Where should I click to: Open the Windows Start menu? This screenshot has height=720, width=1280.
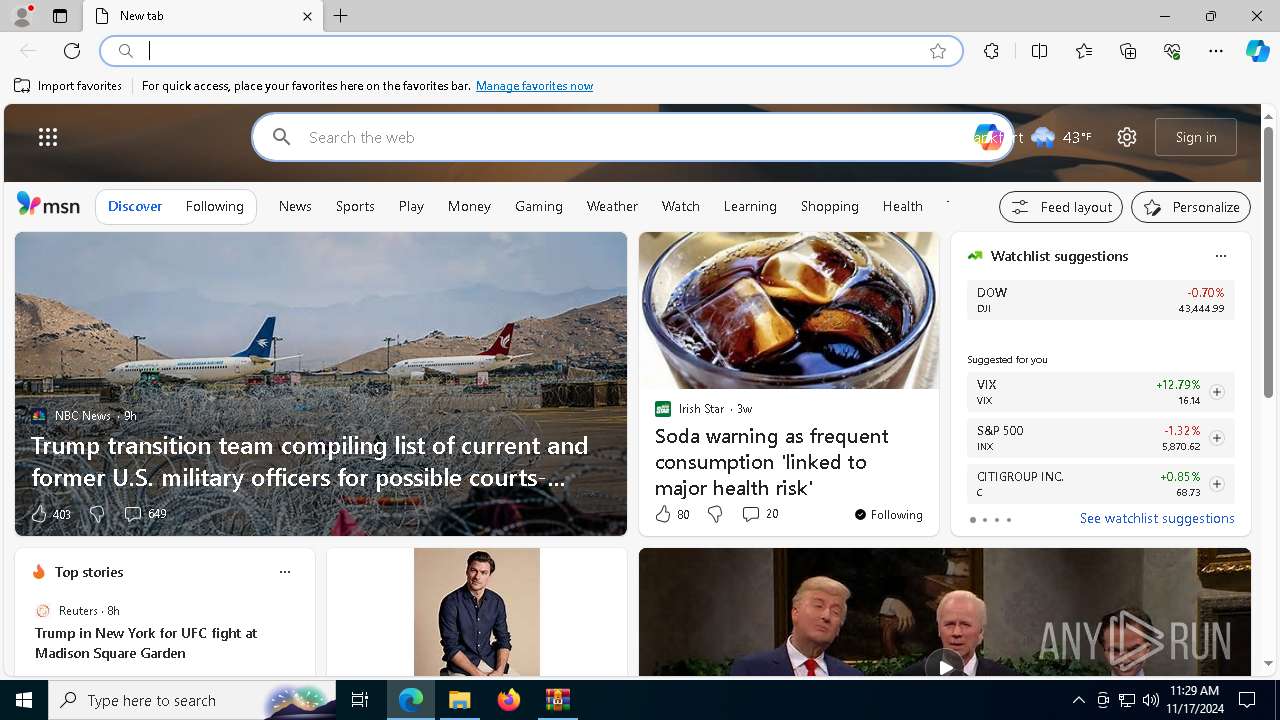click(x=24, y=700)
